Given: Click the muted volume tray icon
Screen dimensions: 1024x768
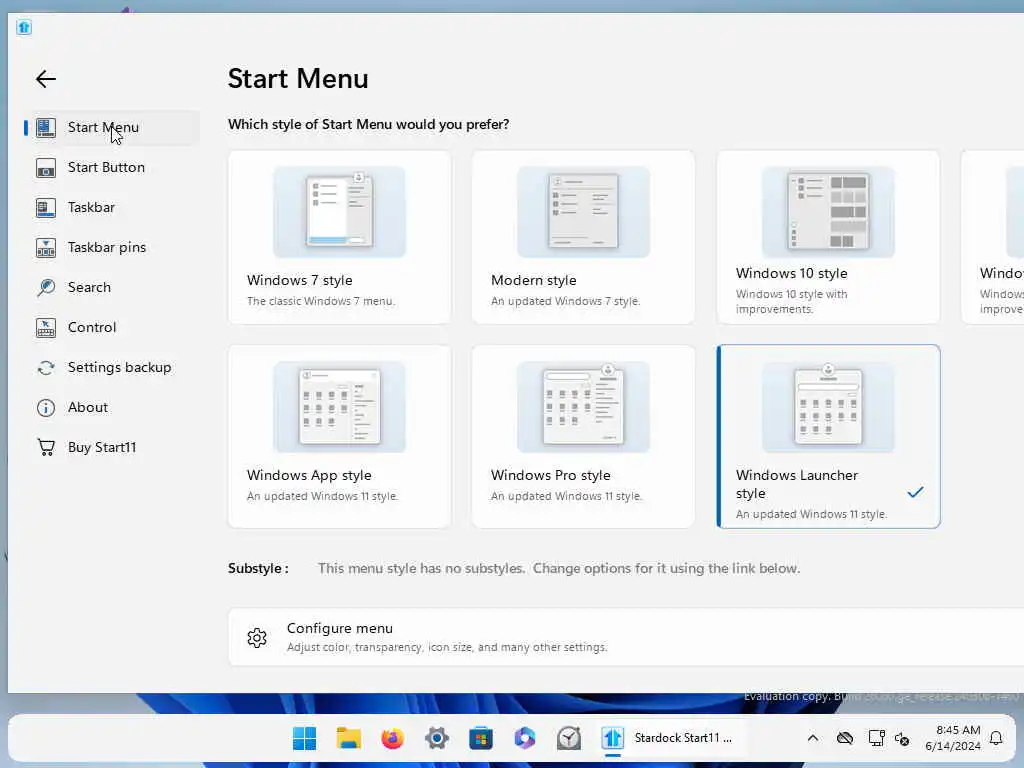Looking at the screenshot, I should (x=902, y=739).
